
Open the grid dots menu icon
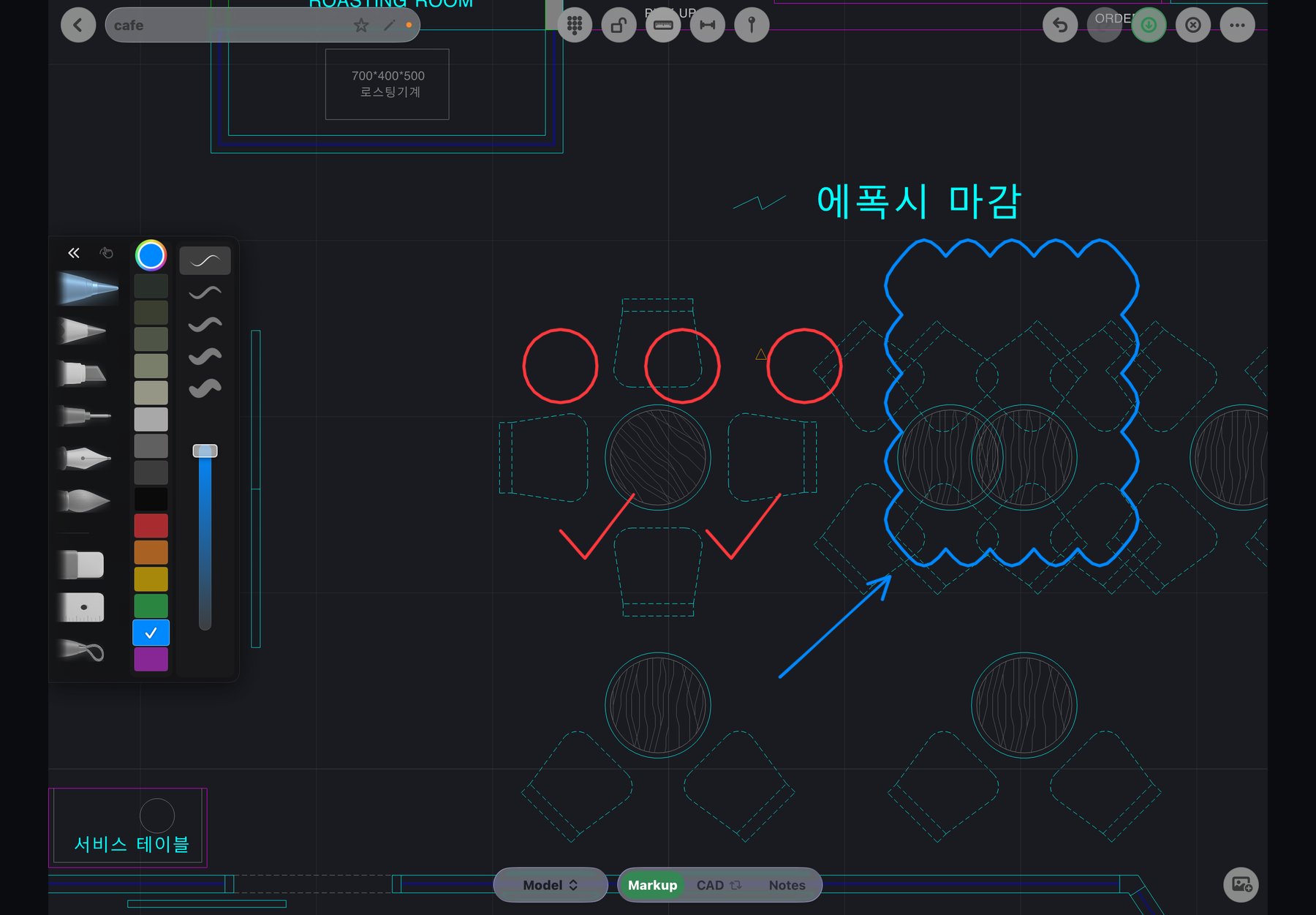tap(575, 26)
